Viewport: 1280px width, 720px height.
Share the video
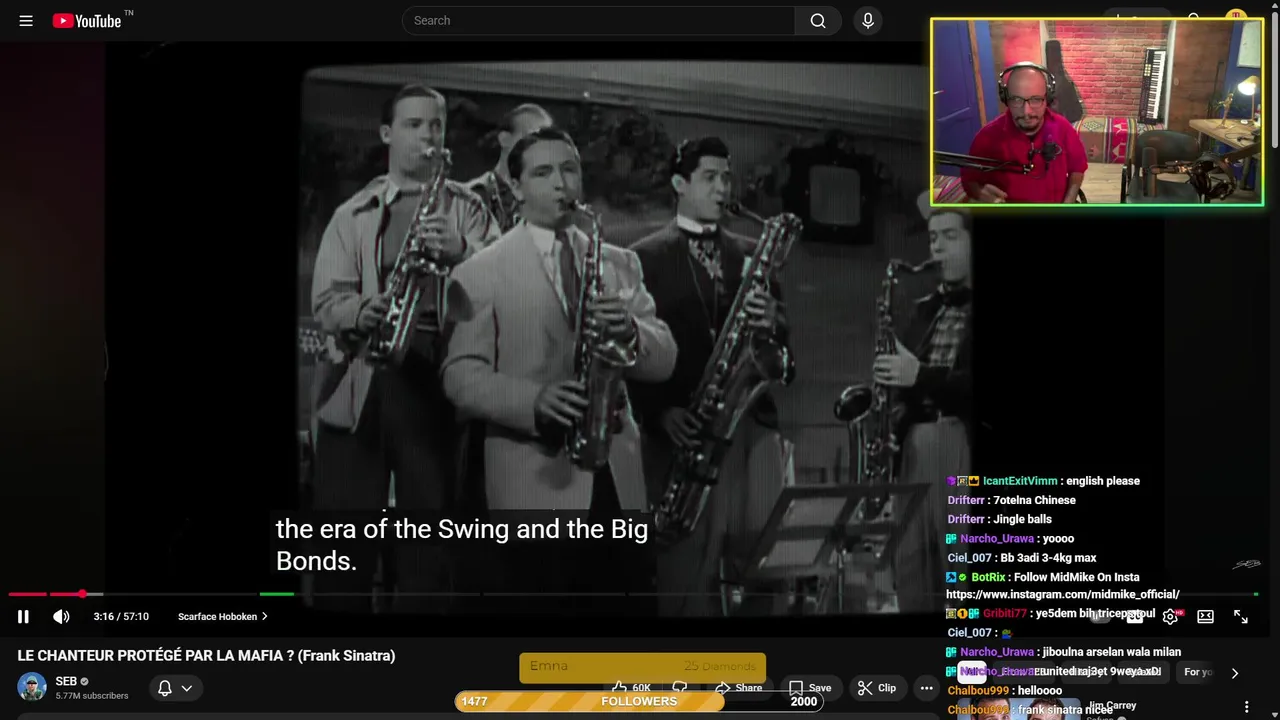tap(738, 688)
